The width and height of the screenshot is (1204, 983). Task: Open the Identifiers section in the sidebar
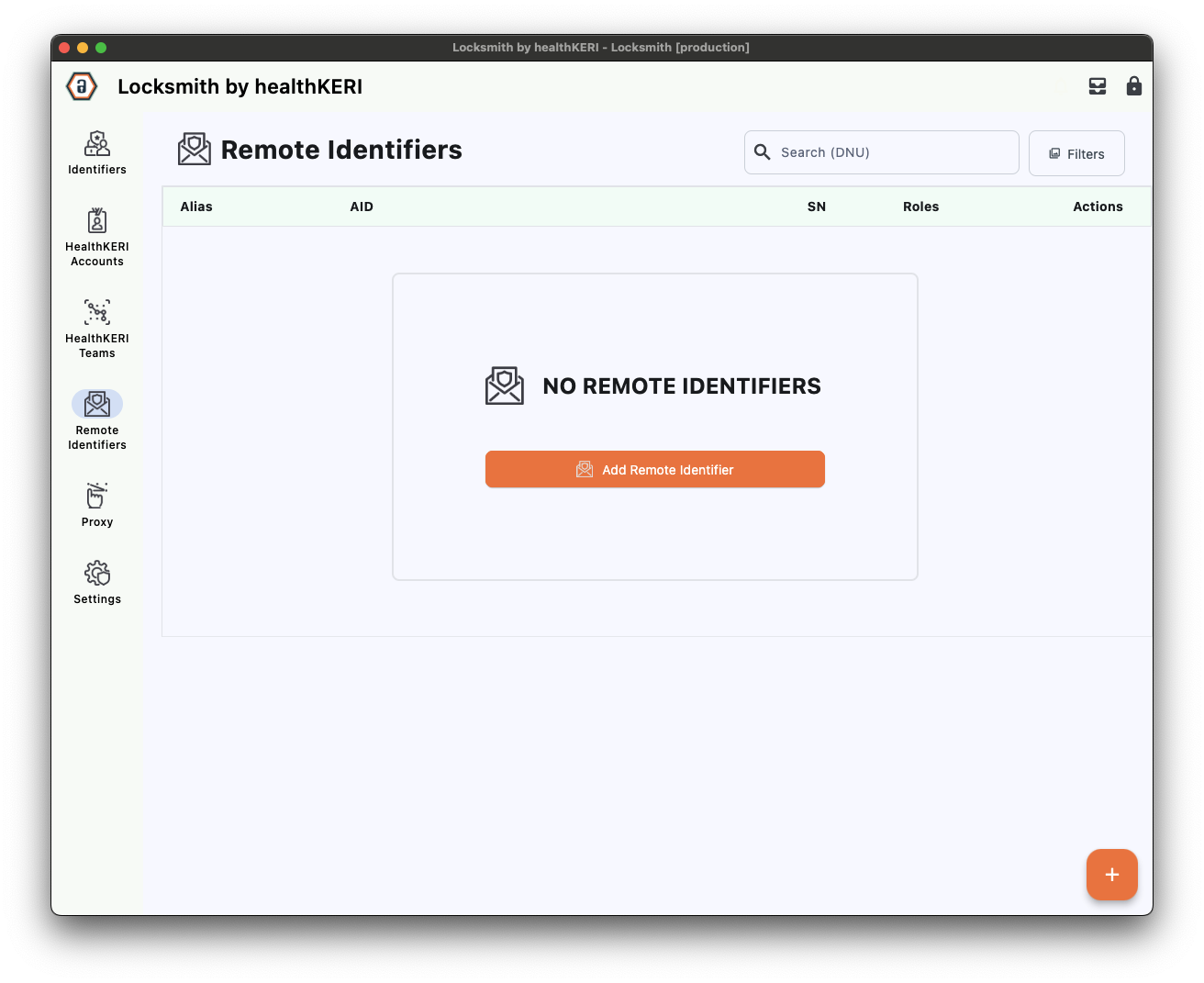coord(96,151)
